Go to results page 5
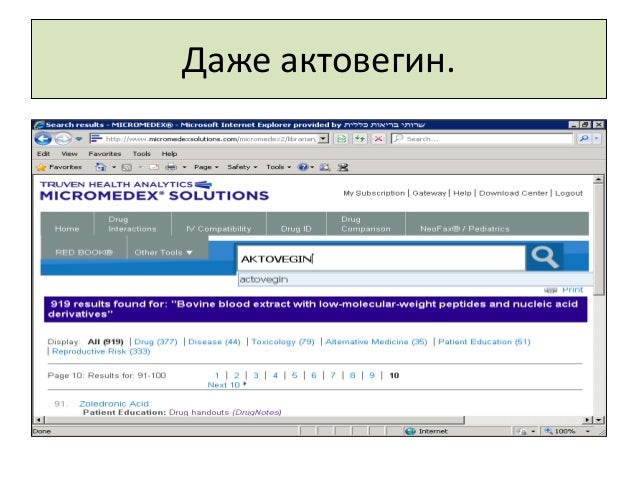This screenshot has width=638, height=479. click(294, 375)
